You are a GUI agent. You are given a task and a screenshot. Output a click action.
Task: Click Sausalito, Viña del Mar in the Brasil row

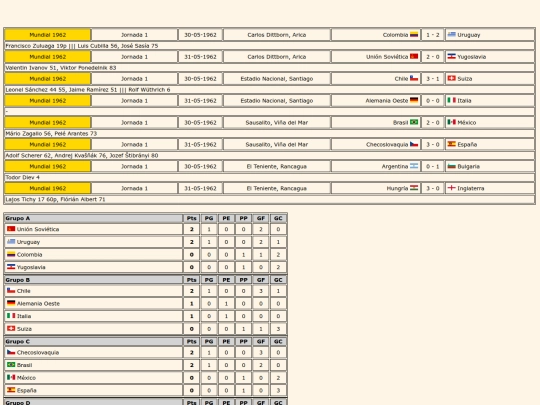tap(277, 123)
